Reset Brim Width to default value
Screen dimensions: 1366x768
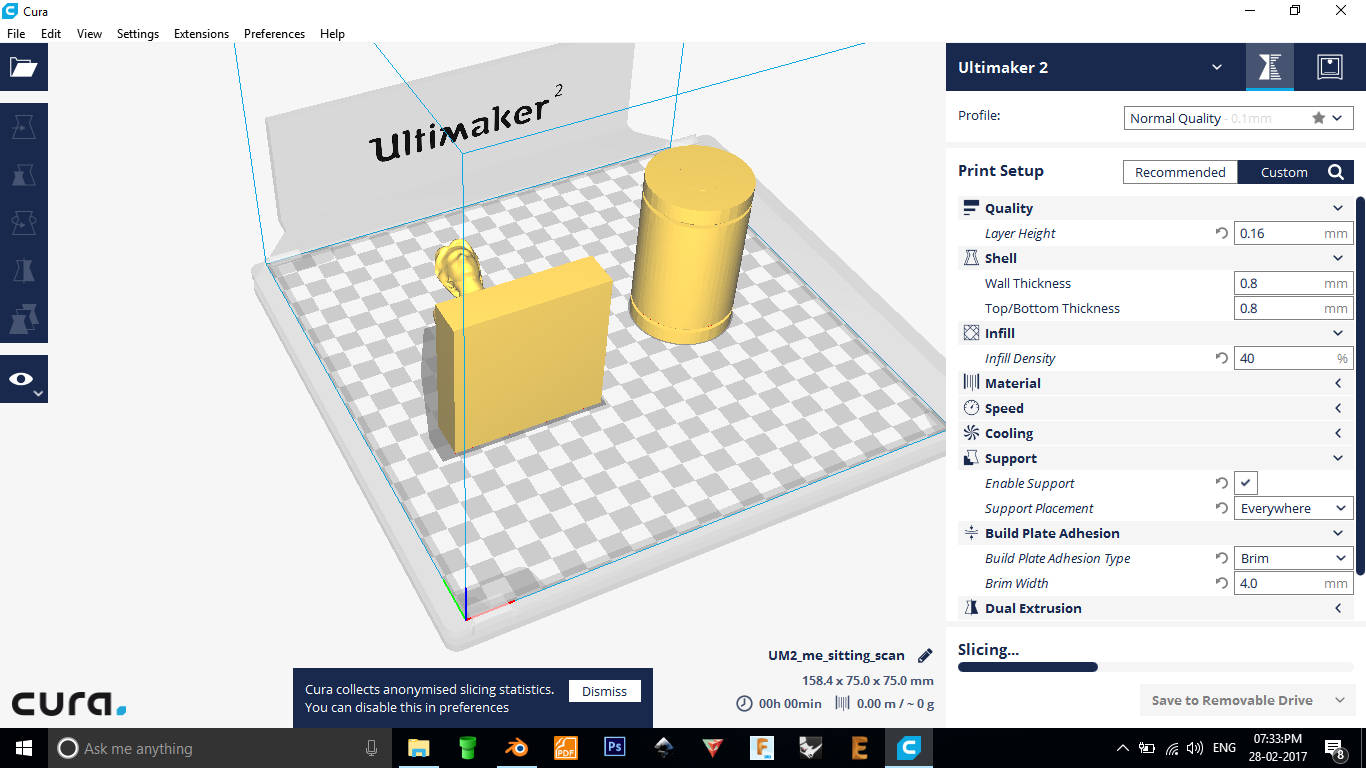[x=1221, y=583]
